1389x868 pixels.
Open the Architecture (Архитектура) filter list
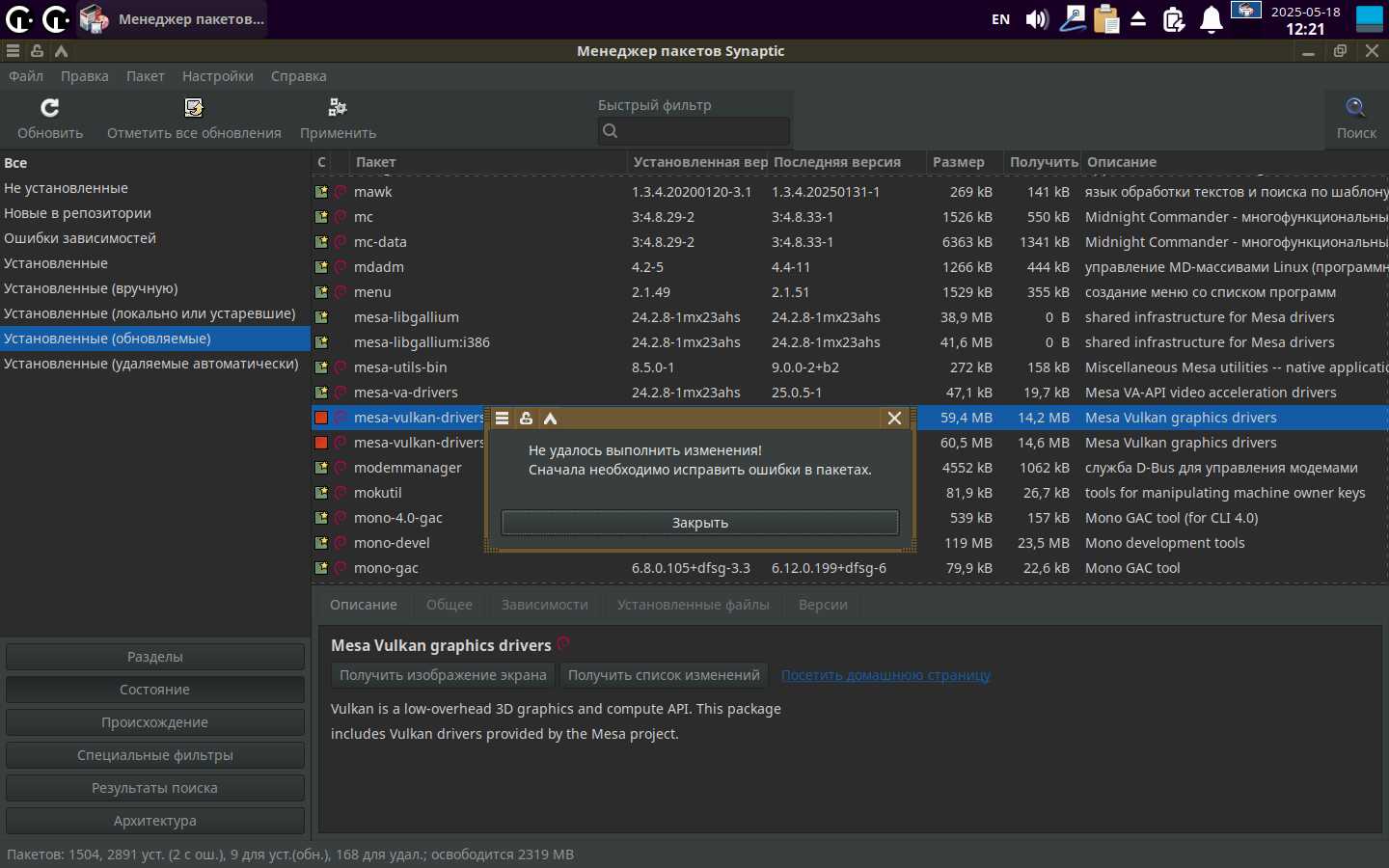(155, 821)
